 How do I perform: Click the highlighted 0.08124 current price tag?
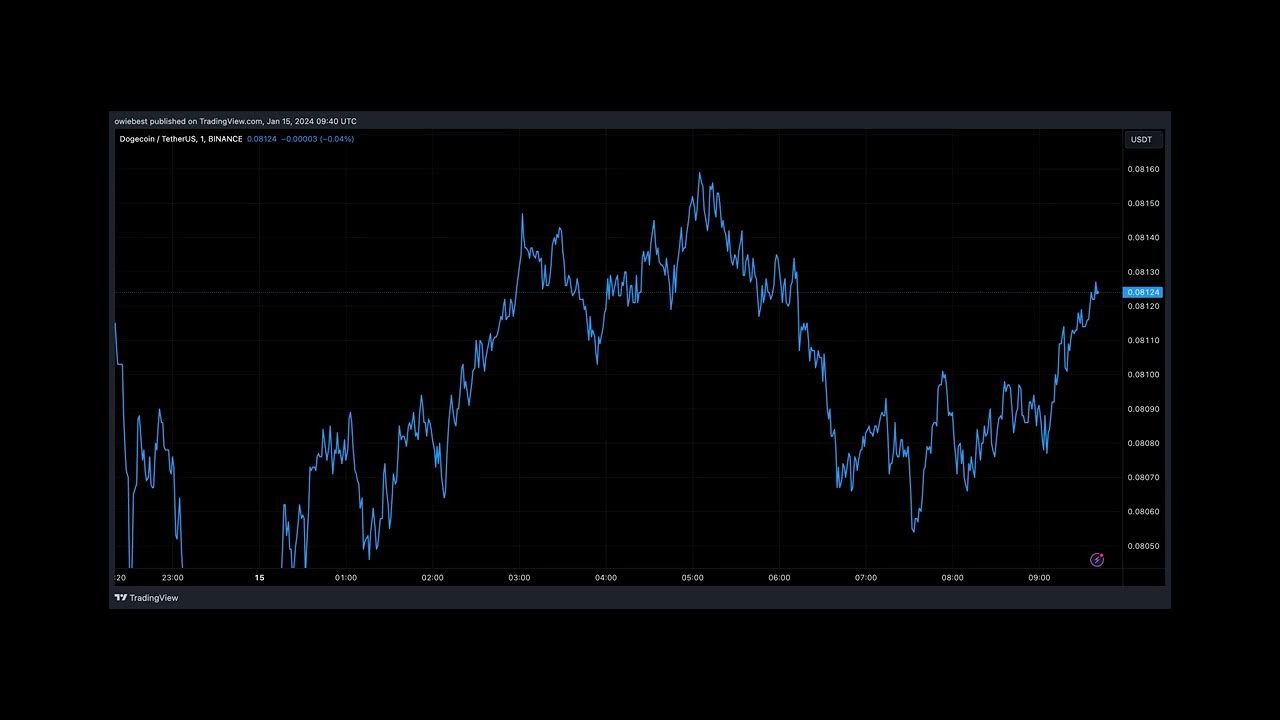coord(1143,292)
